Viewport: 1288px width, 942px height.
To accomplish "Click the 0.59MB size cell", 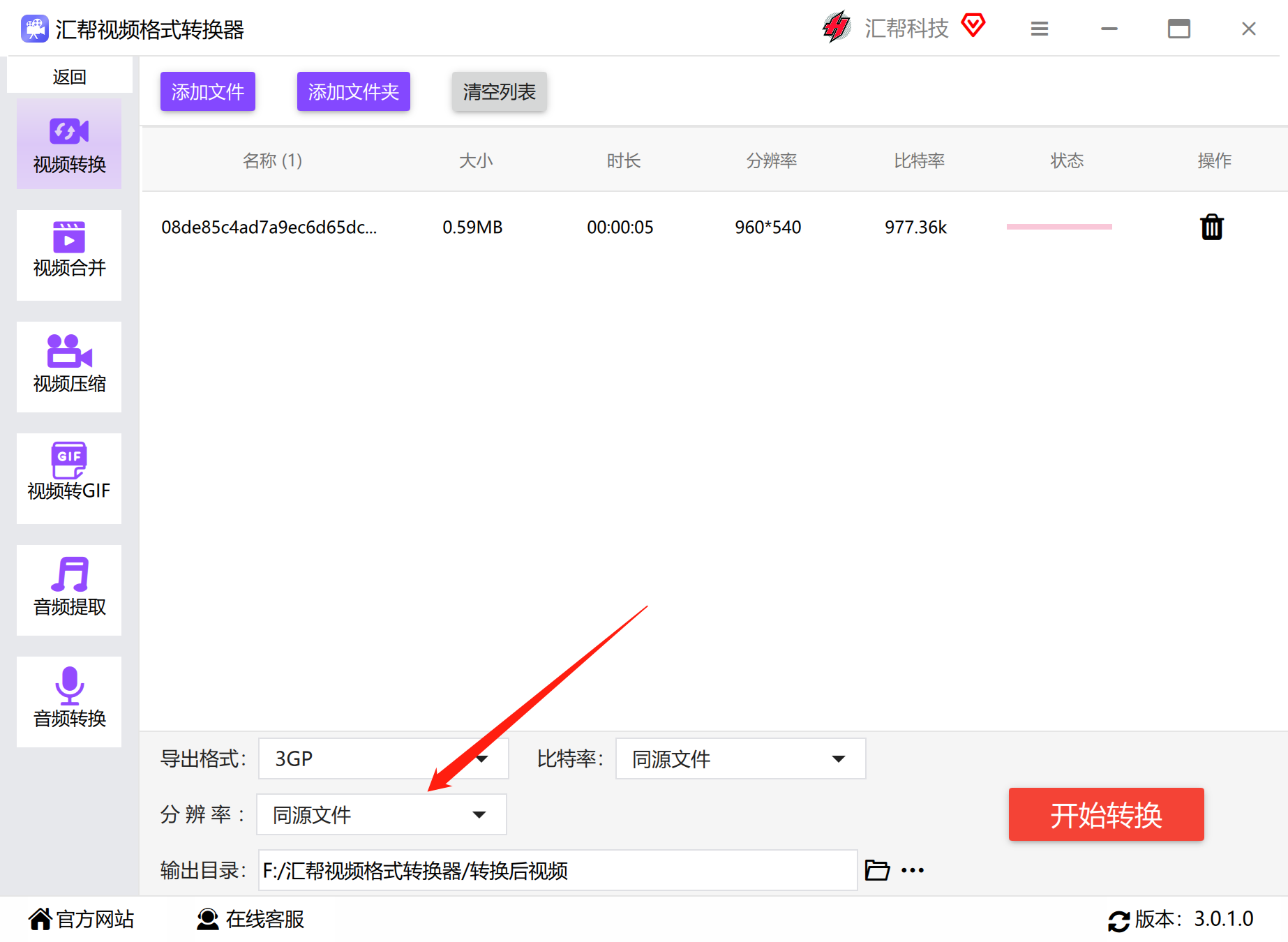I will click(472, 227).
